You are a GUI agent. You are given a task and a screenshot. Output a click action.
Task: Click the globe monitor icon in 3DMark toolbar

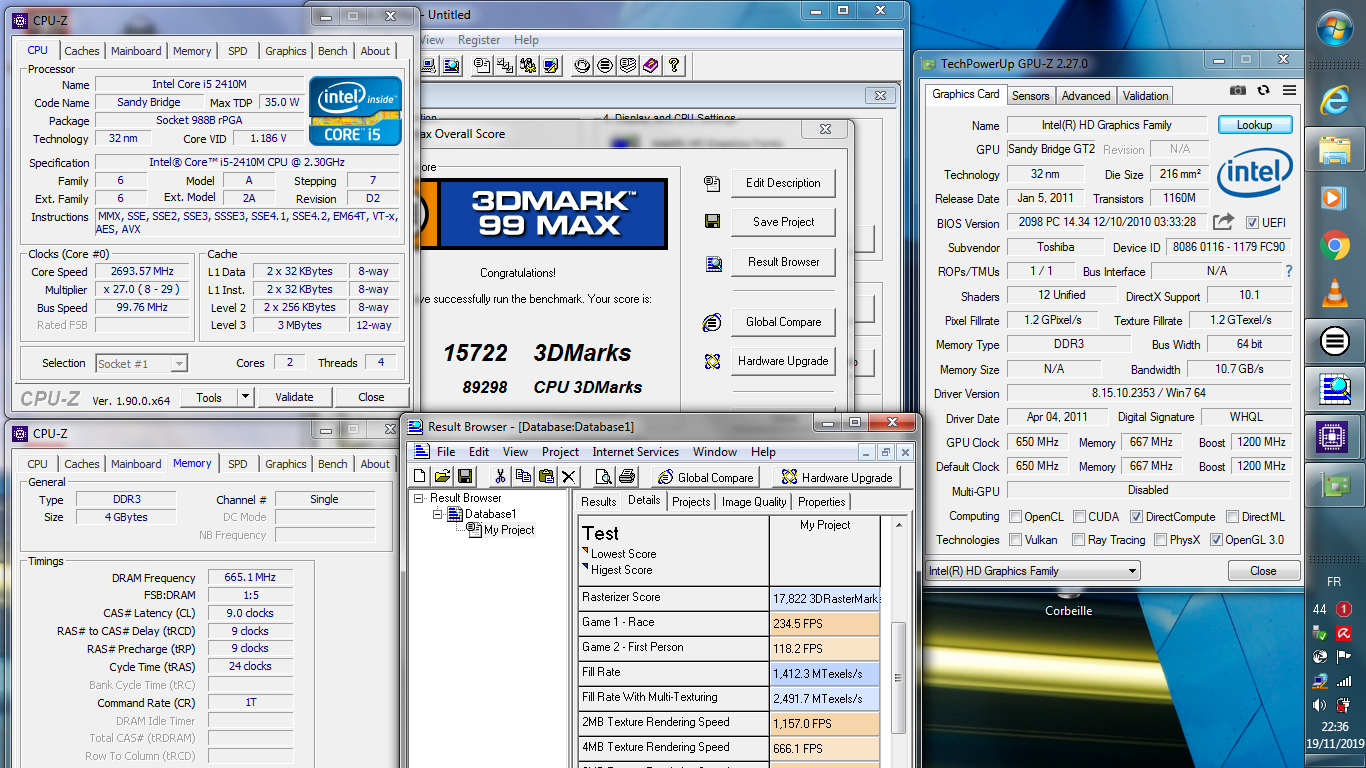pos(452,66)
